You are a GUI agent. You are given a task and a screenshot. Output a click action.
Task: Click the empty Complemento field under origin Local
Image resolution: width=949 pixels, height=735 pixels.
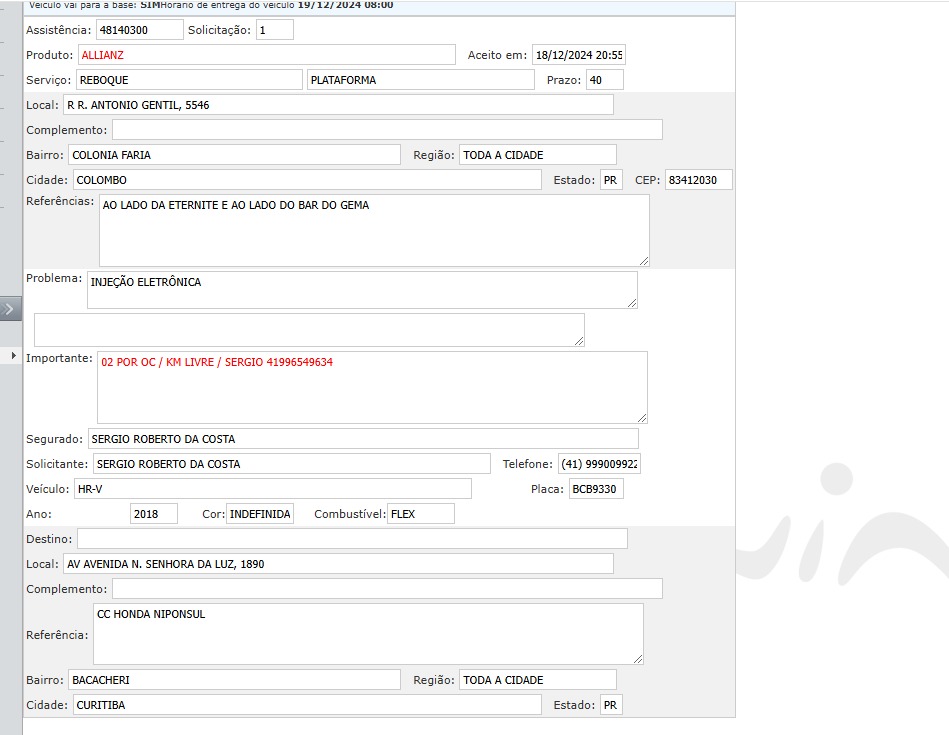[387, 130]
